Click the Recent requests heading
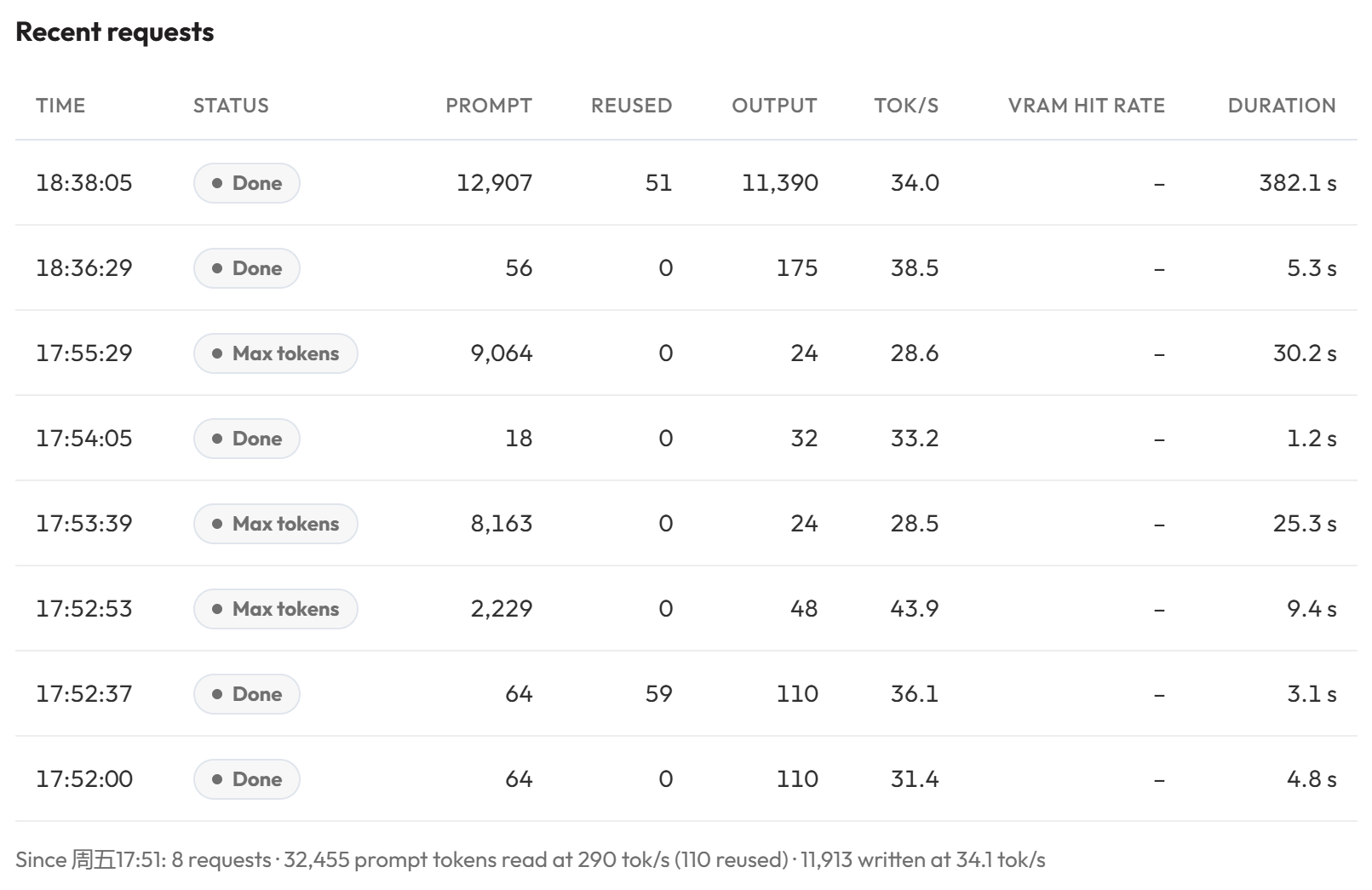 click(x=115, y=32)
